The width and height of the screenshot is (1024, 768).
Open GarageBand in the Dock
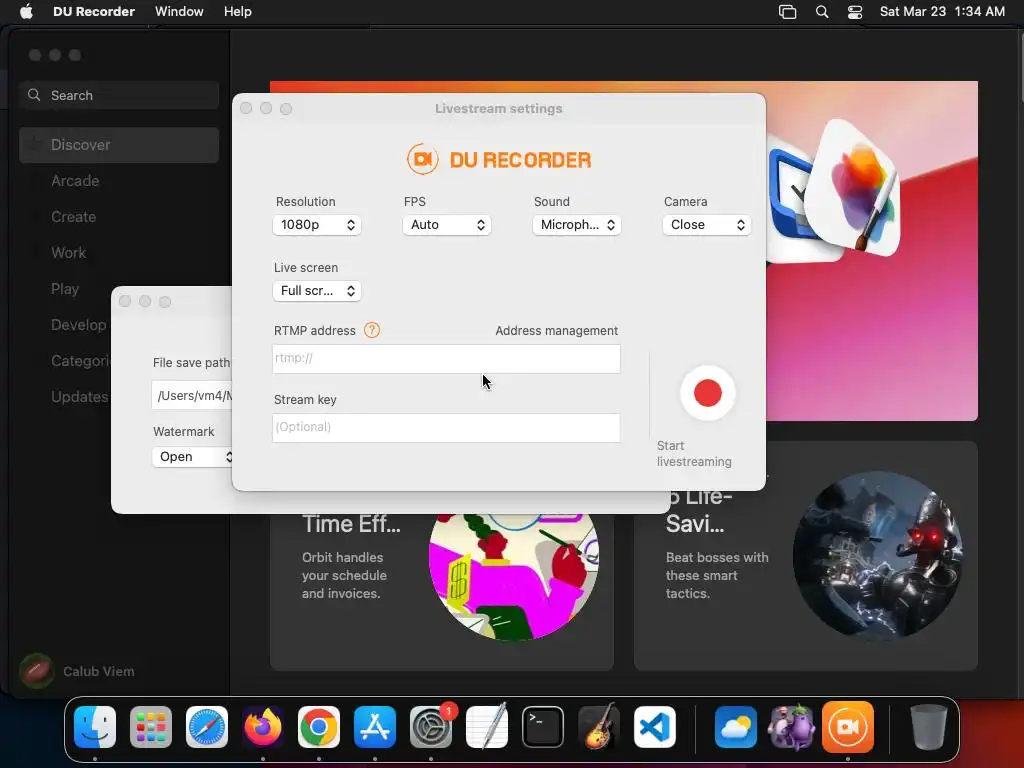599,727
